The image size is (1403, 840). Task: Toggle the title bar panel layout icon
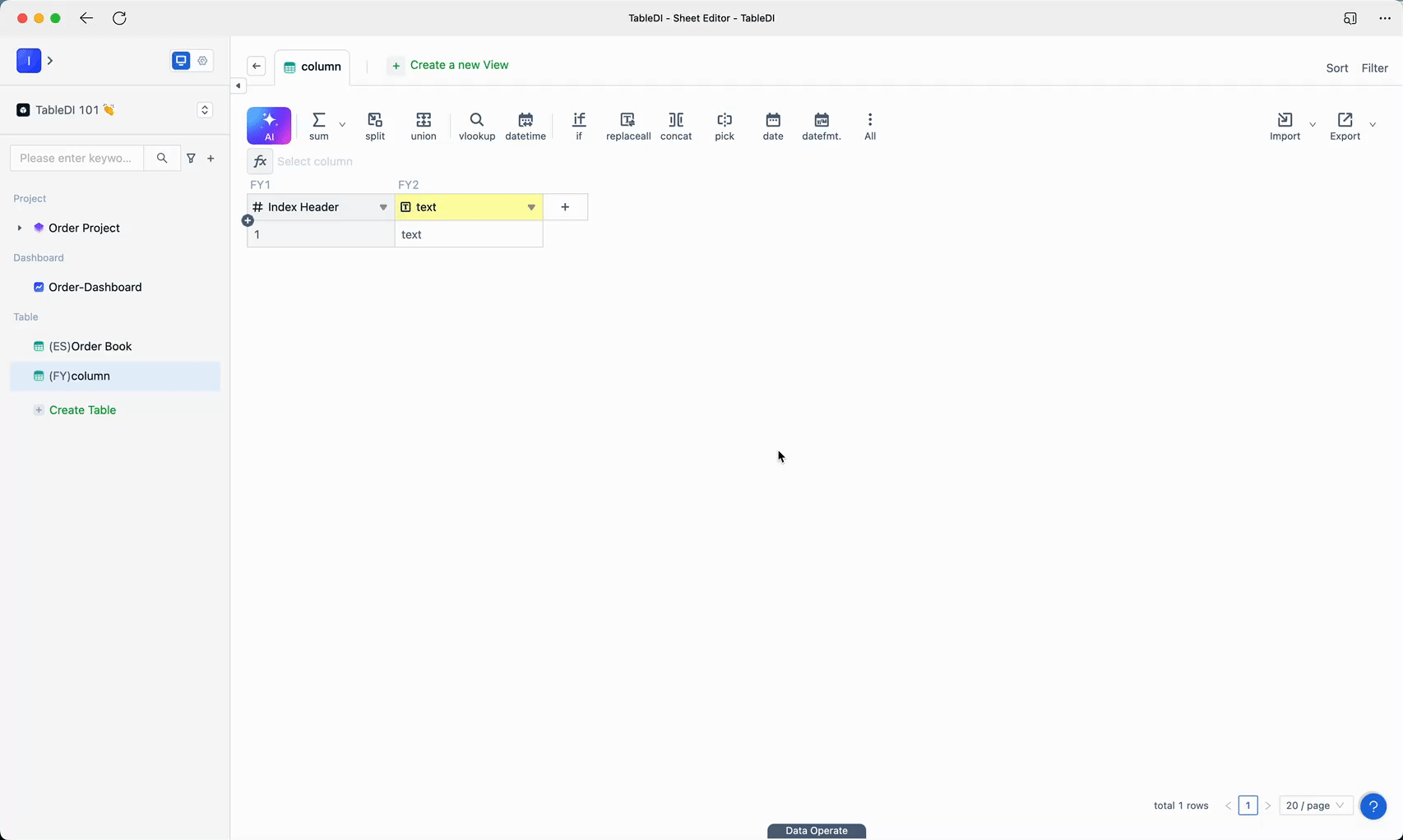click(x=1350, y=18)
